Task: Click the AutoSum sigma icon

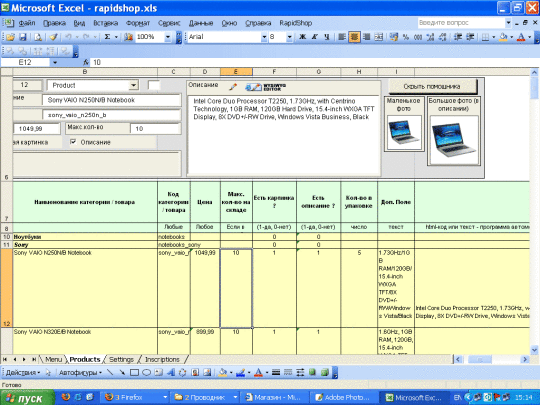Action: click(107, 37)
